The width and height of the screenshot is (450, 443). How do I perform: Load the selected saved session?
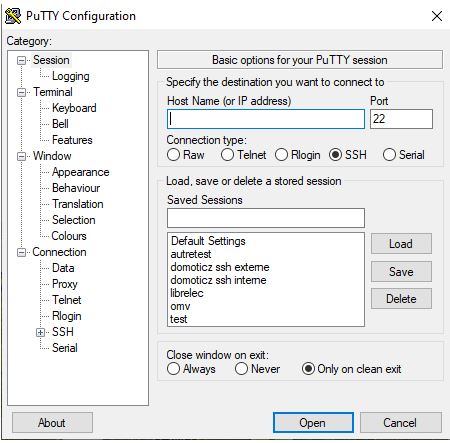pyautogui.click(x=401, y=244)
